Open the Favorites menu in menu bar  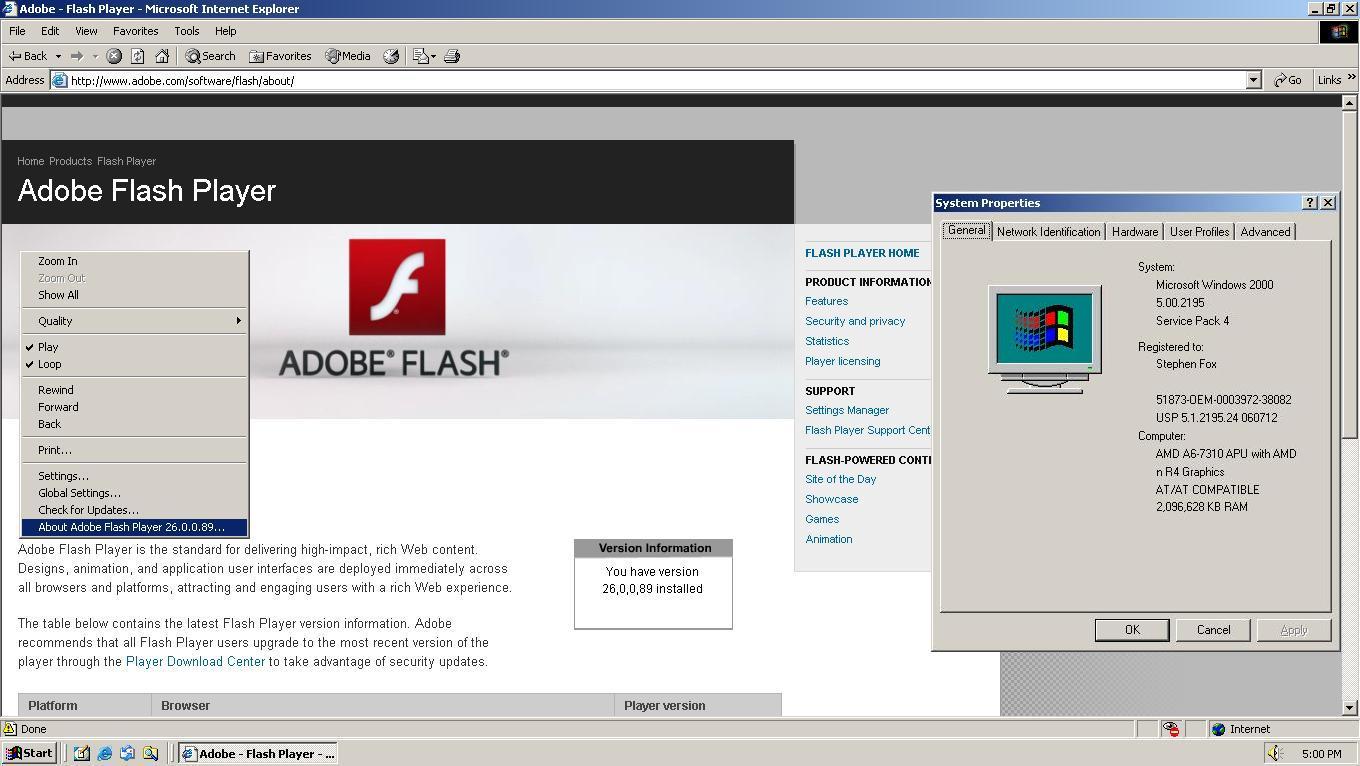tap(135, 31)
